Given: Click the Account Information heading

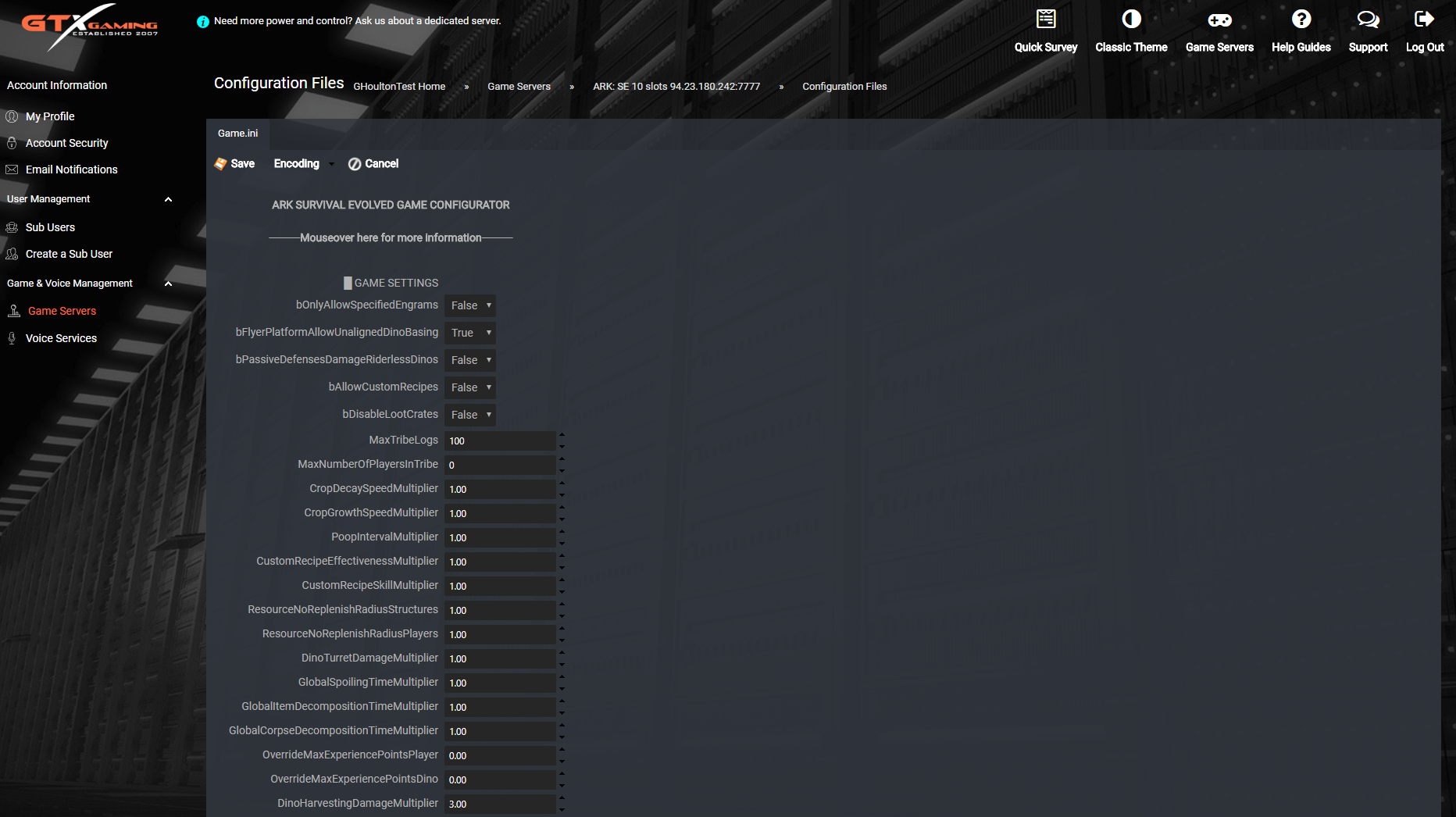Looking at the screenshot, I should click(x=57, y=85).
